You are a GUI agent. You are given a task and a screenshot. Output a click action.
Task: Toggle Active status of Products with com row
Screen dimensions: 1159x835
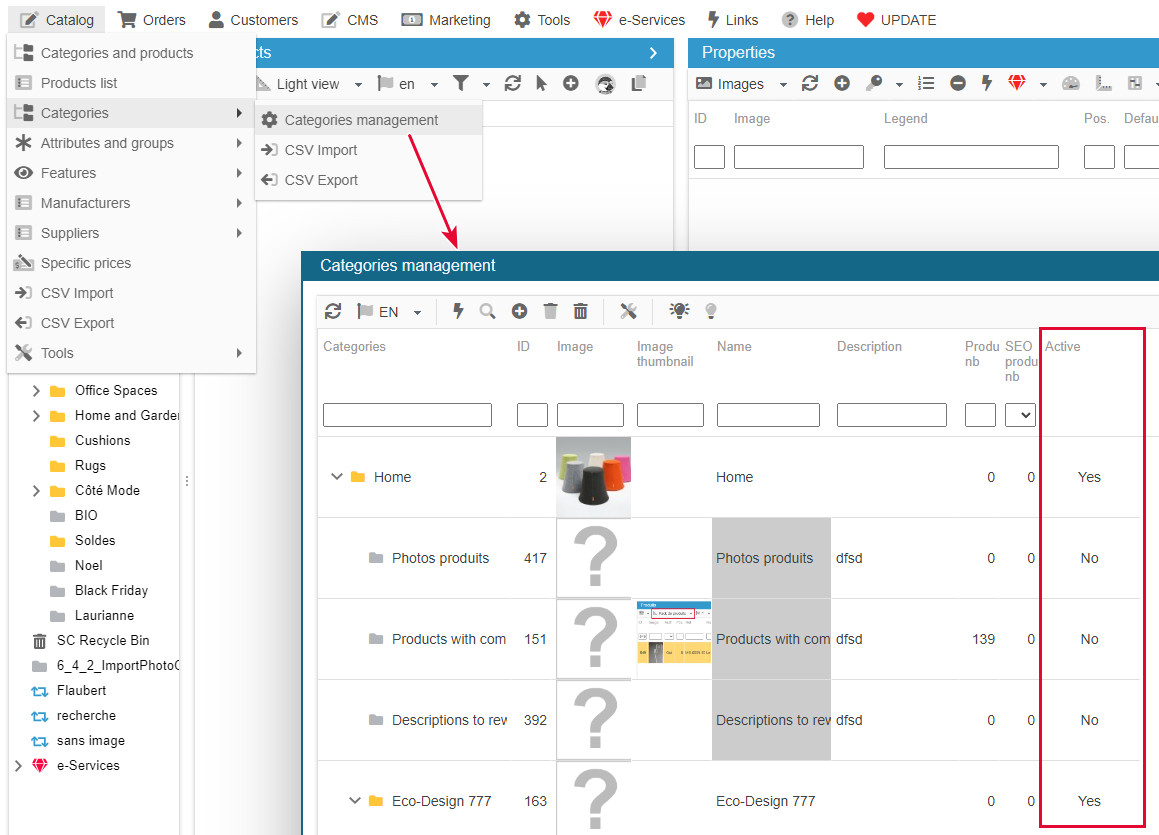click(x=1089, y=639)
